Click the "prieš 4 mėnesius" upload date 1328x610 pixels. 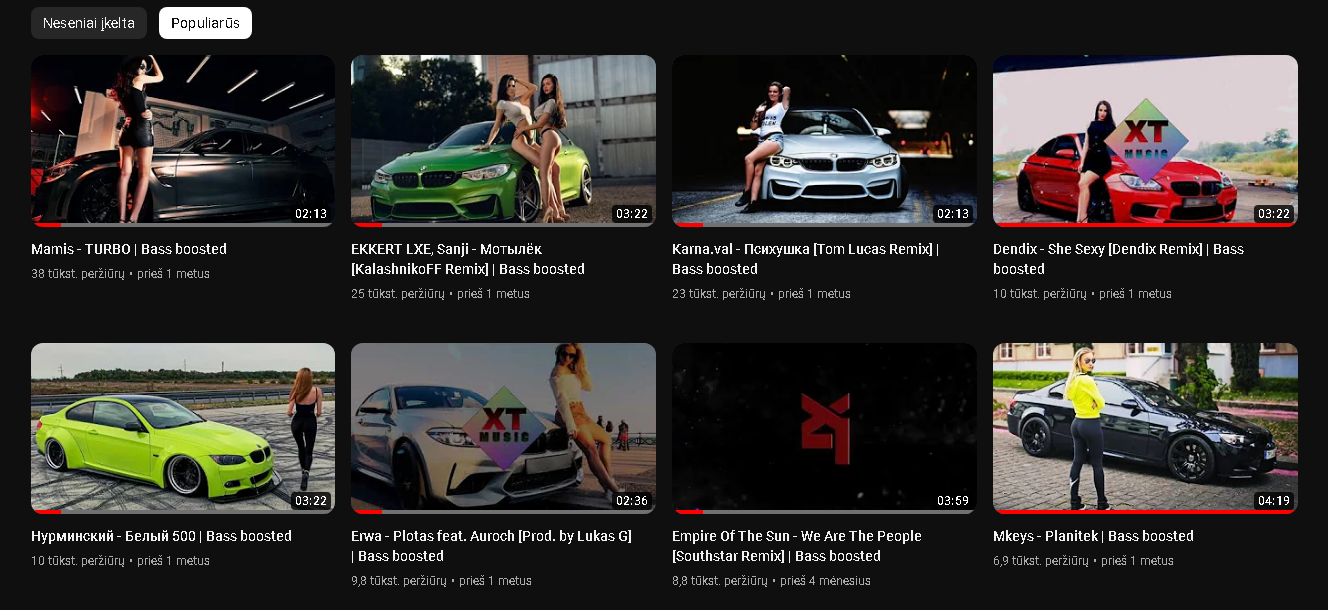(x=825, y=581)
